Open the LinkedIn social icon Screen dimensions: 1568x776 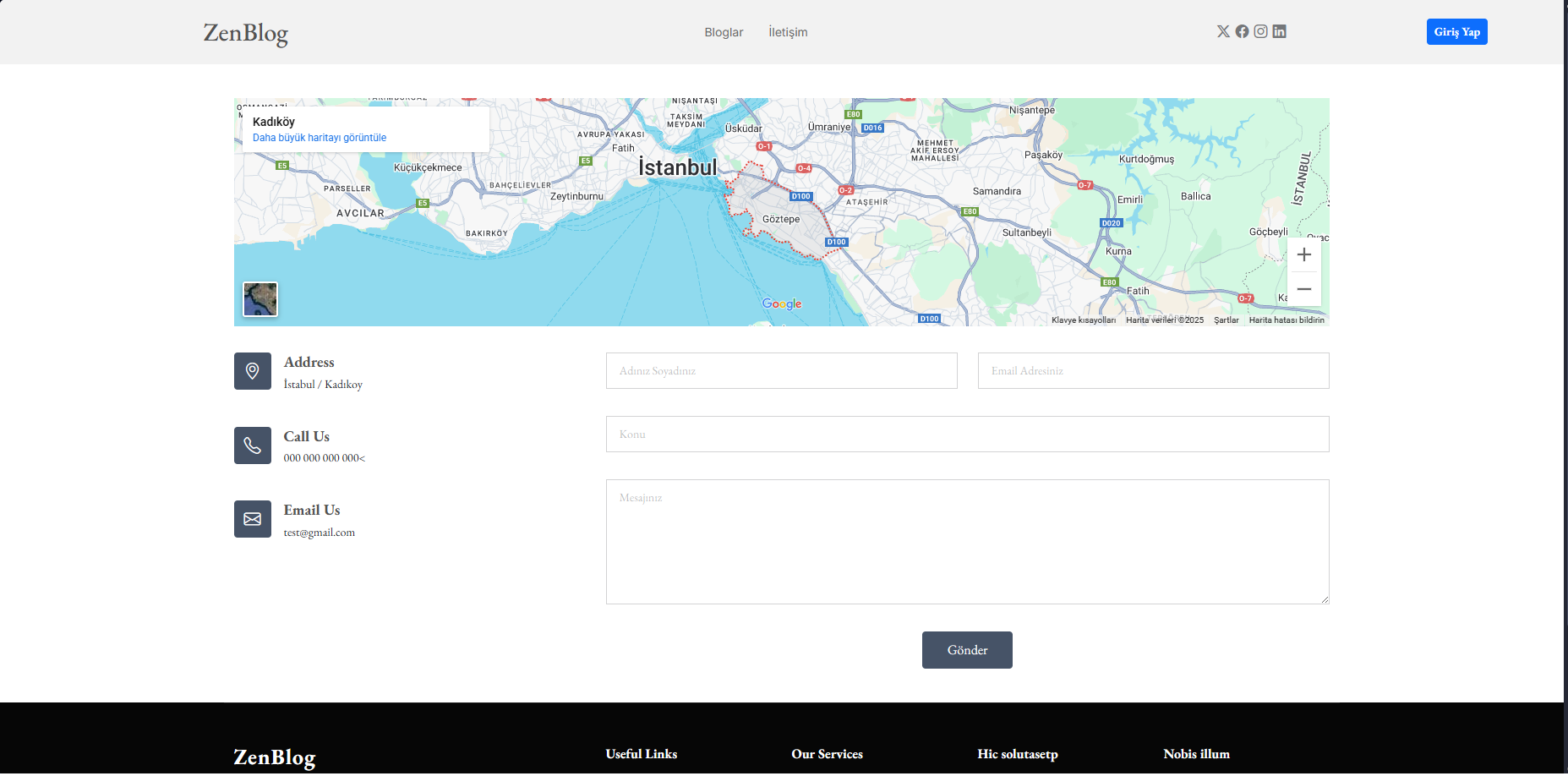click(1279, 31)
